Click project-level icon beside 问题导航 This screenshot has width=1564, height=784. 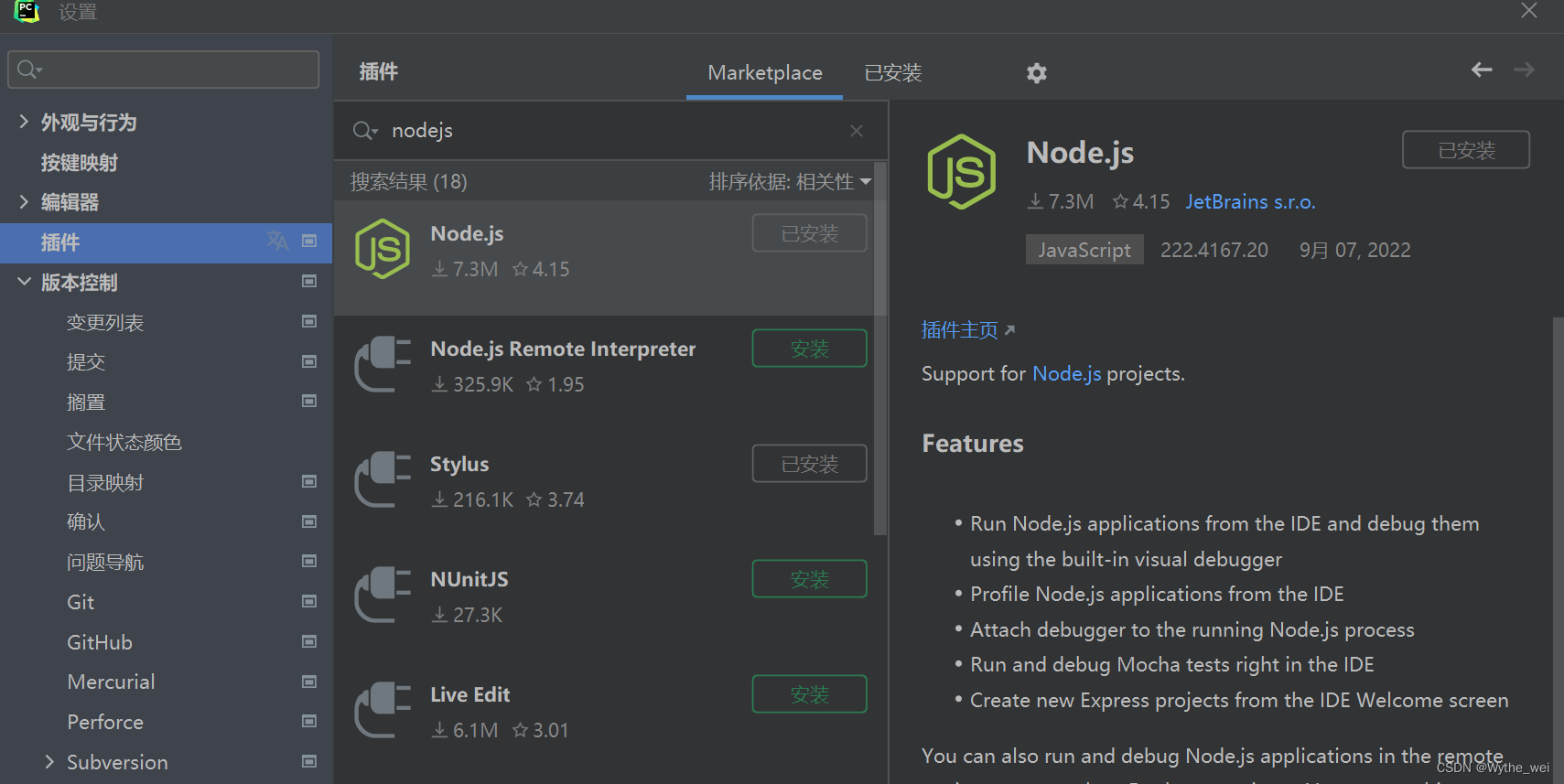point(309,561)
